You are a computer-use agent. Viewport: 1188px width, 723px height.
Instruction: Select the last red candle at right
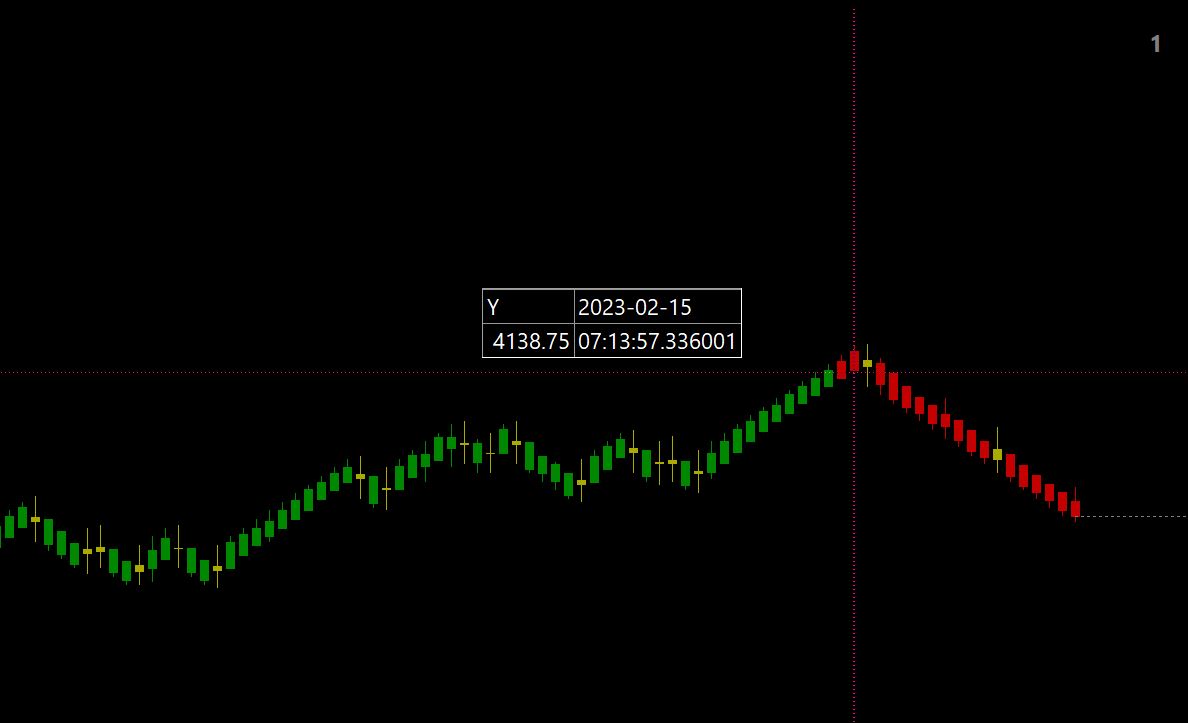[1075, 506]
